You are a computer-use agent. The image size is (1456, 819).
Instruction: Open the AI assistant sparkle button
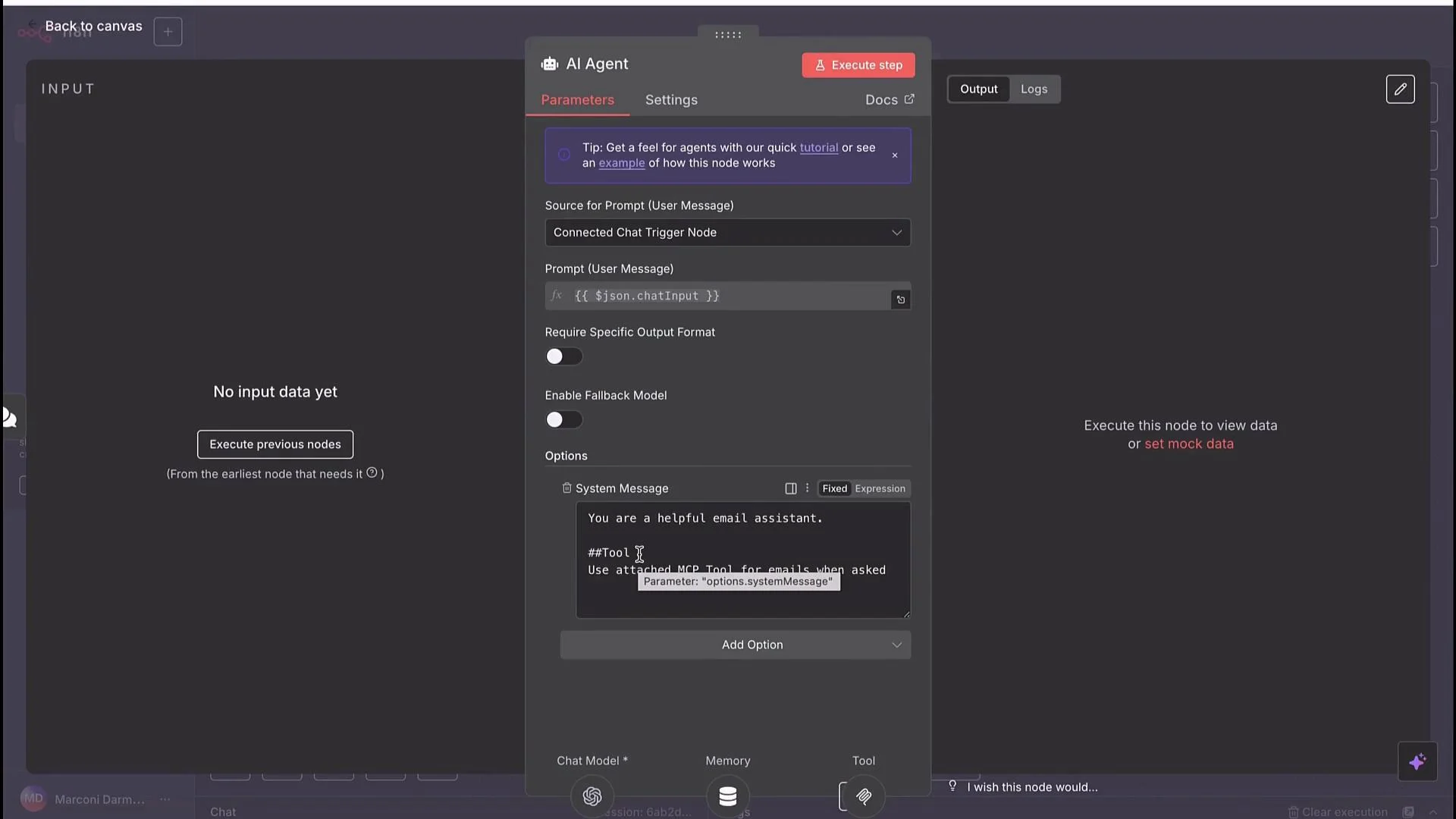point(1417,761)
